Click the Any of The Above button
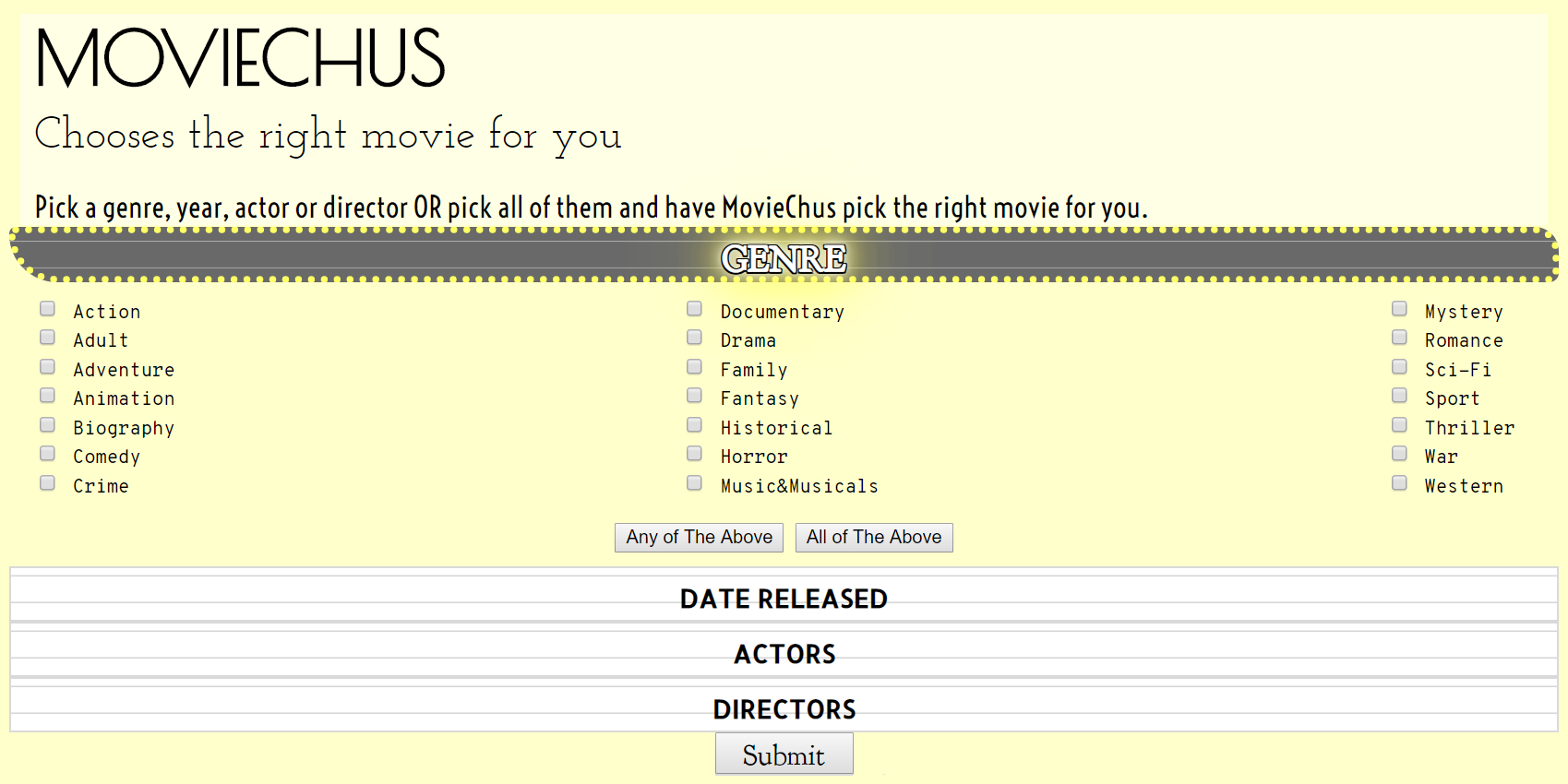This screenshot has height=784, width=1568. tap(699, 538)
